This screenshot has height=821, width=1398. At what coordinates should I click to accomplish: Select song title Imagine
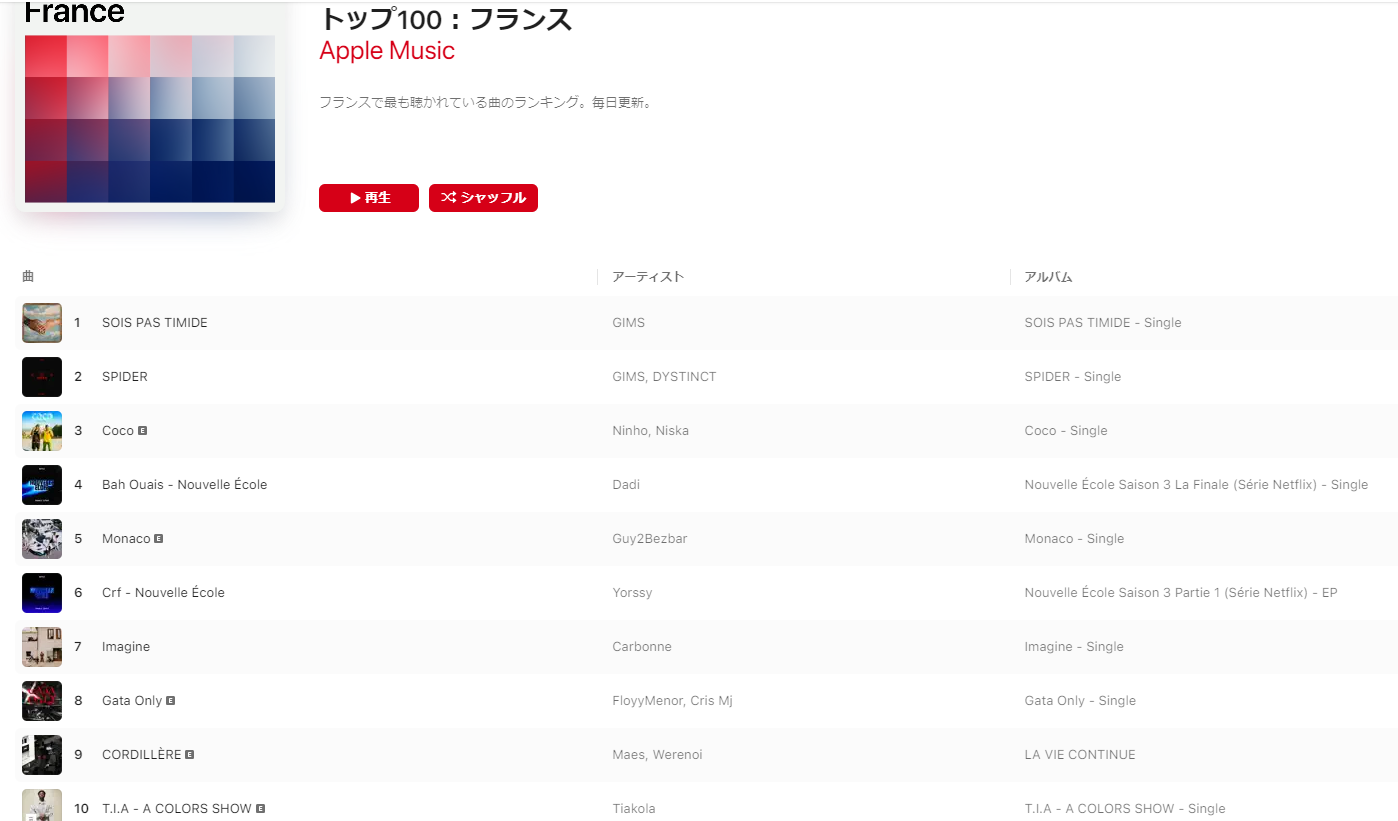coord(126,647)
